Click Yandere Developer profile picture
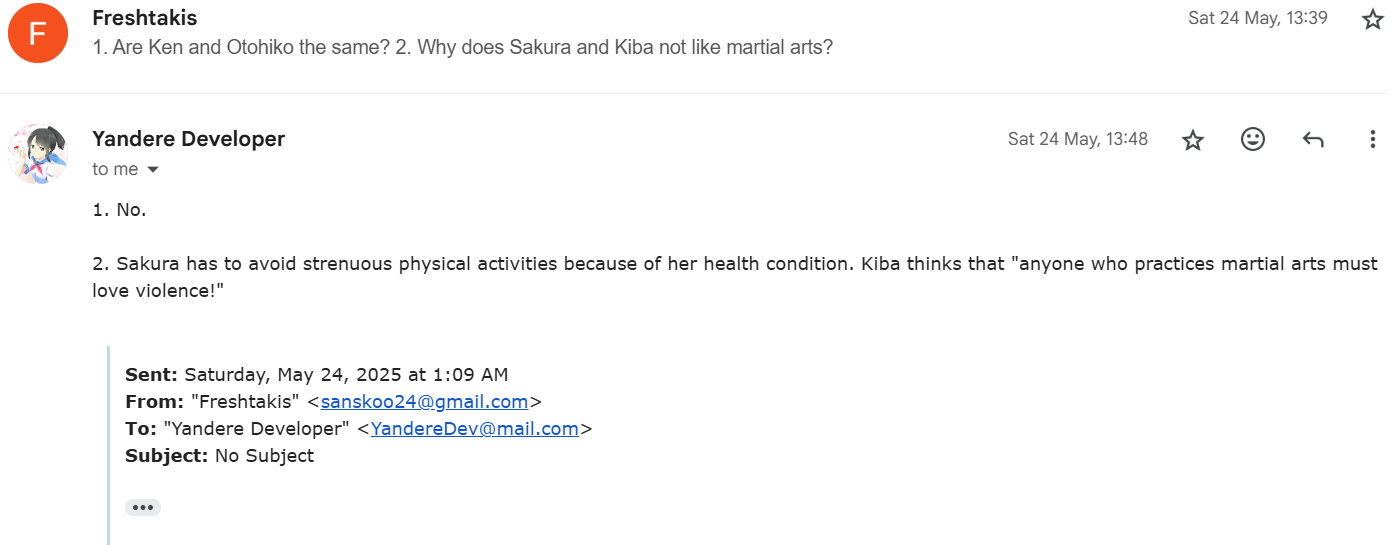 [38, 154]
